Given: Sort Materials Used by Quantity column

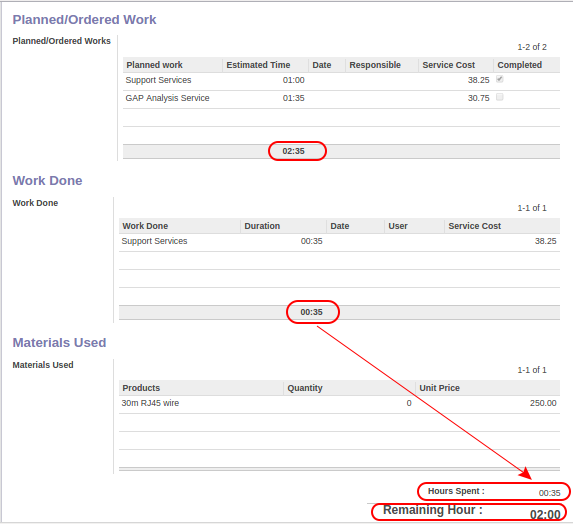Looking at the screenshot, I should [305, 388].
